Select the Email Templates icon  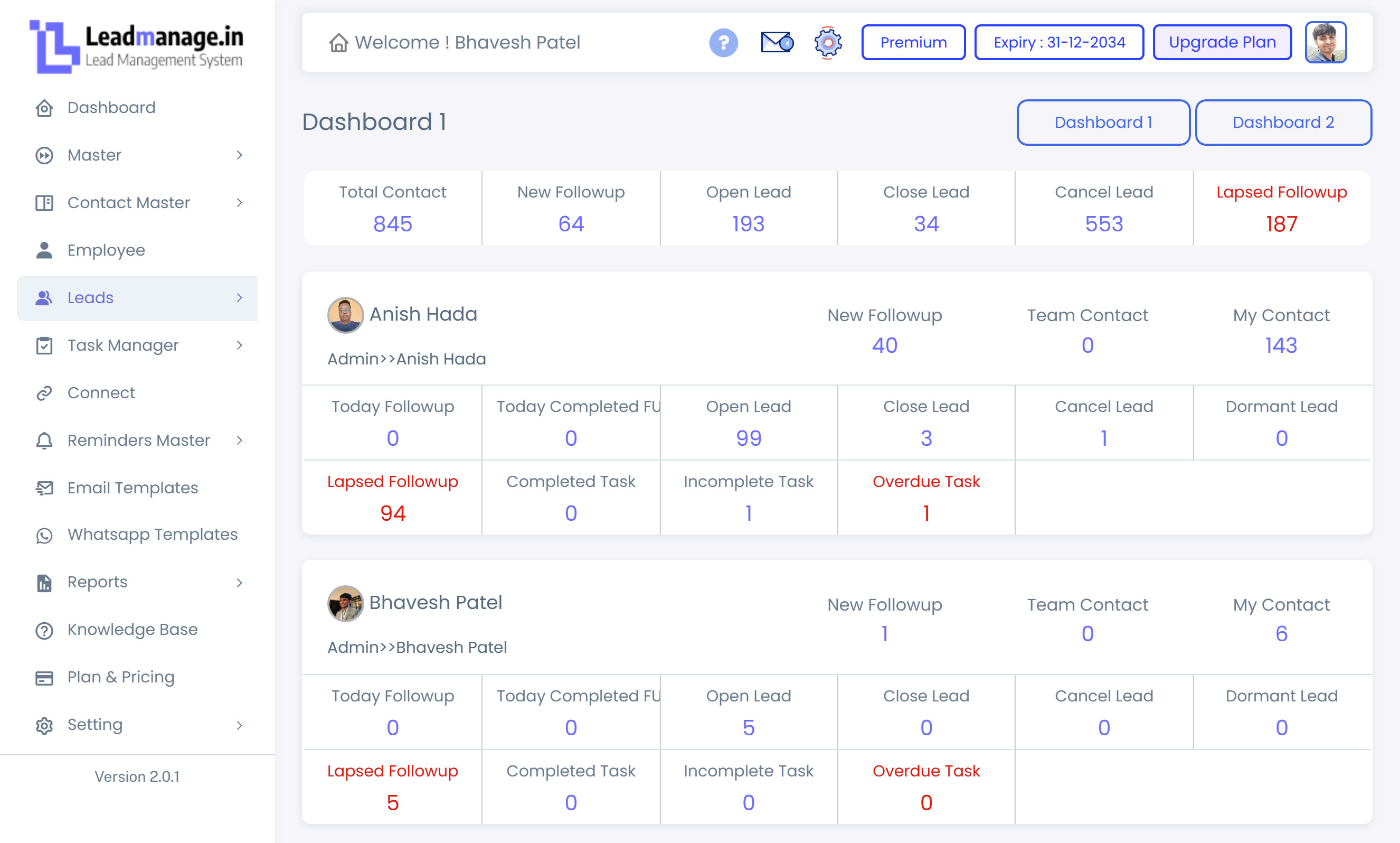(44, 488)
